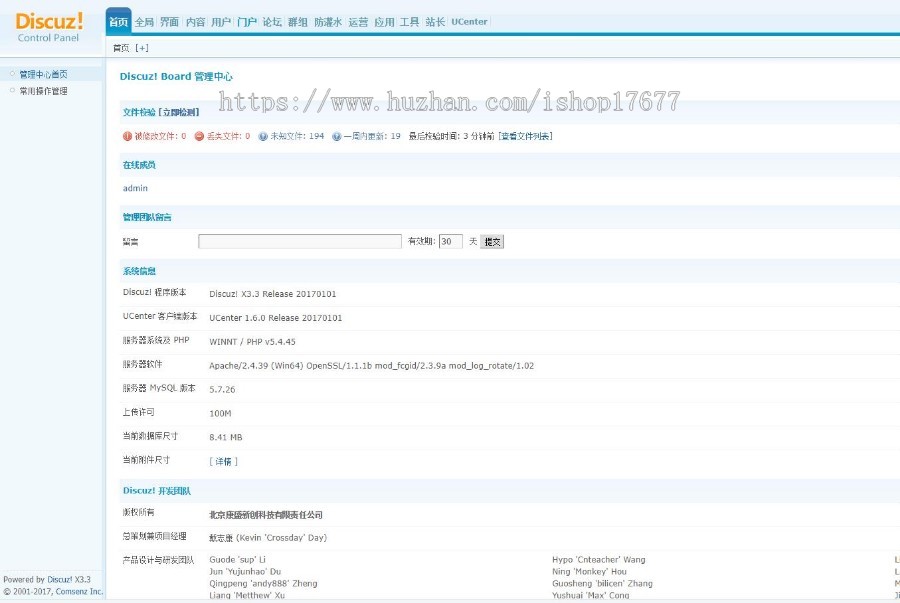
Task: Open the 工具 menu
Action: tap(409, 22)
